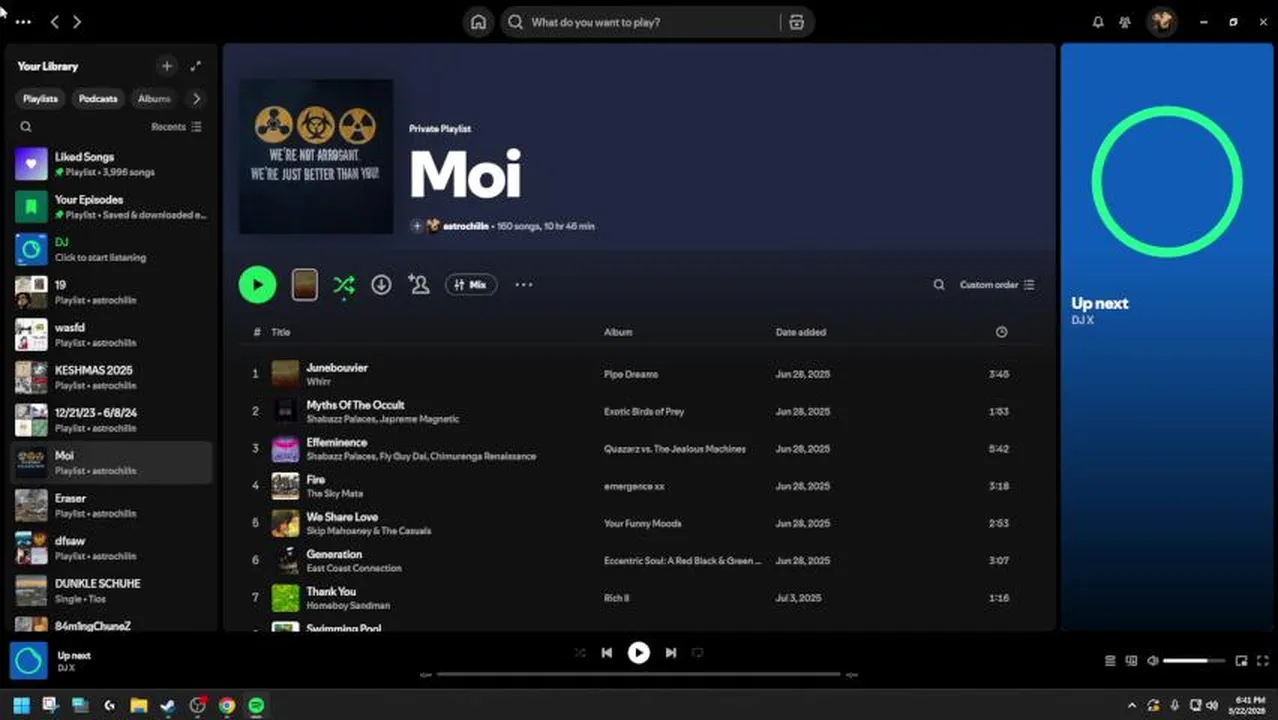Click into the search input field
Screen dimensions: 1278x720
click(652, 22)
